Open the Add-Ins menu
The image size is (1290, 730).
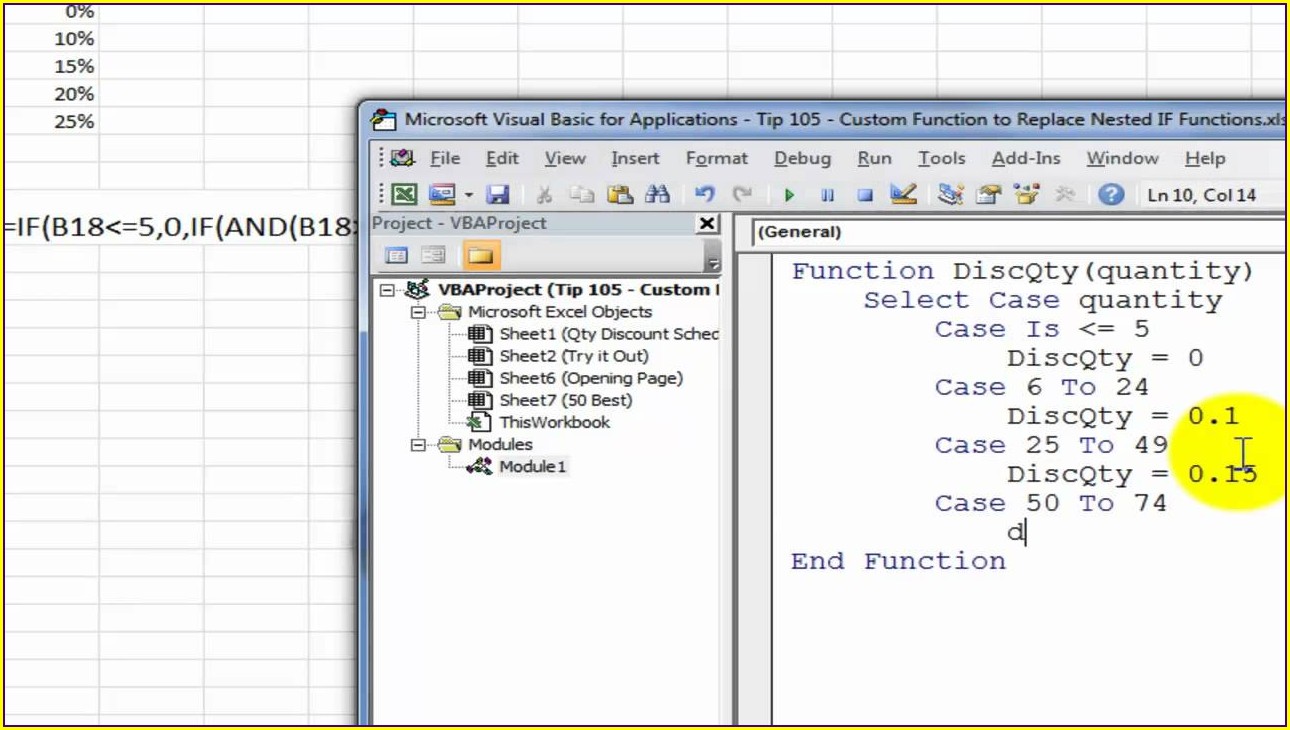(1026, 158)
